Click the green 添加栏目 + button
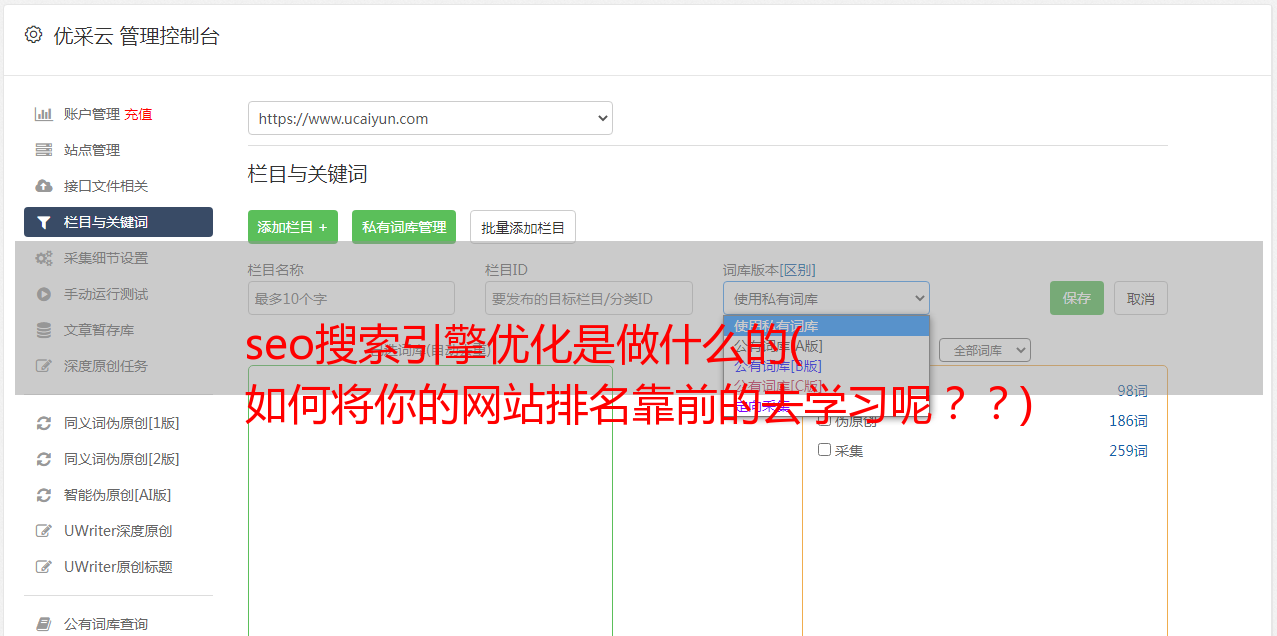Viewport: 1277px width, 636px height. click(x=293, y=227)
